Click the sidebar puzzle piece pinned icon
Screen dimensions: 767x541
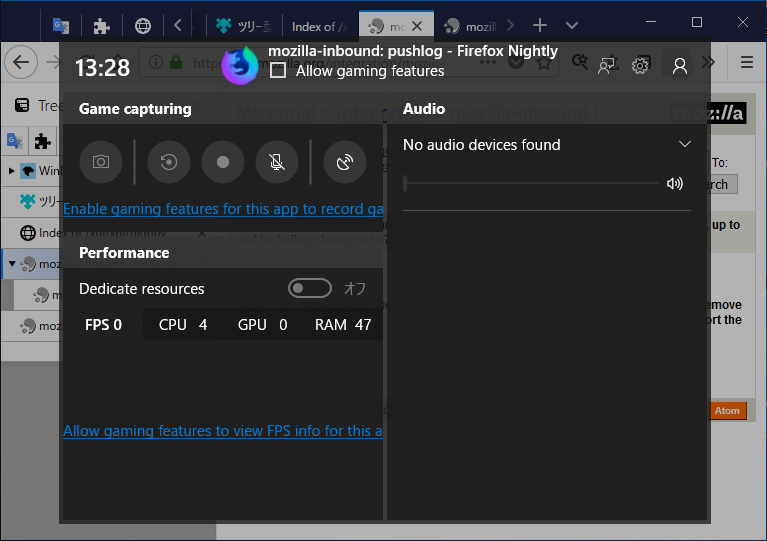pos(43,141)
